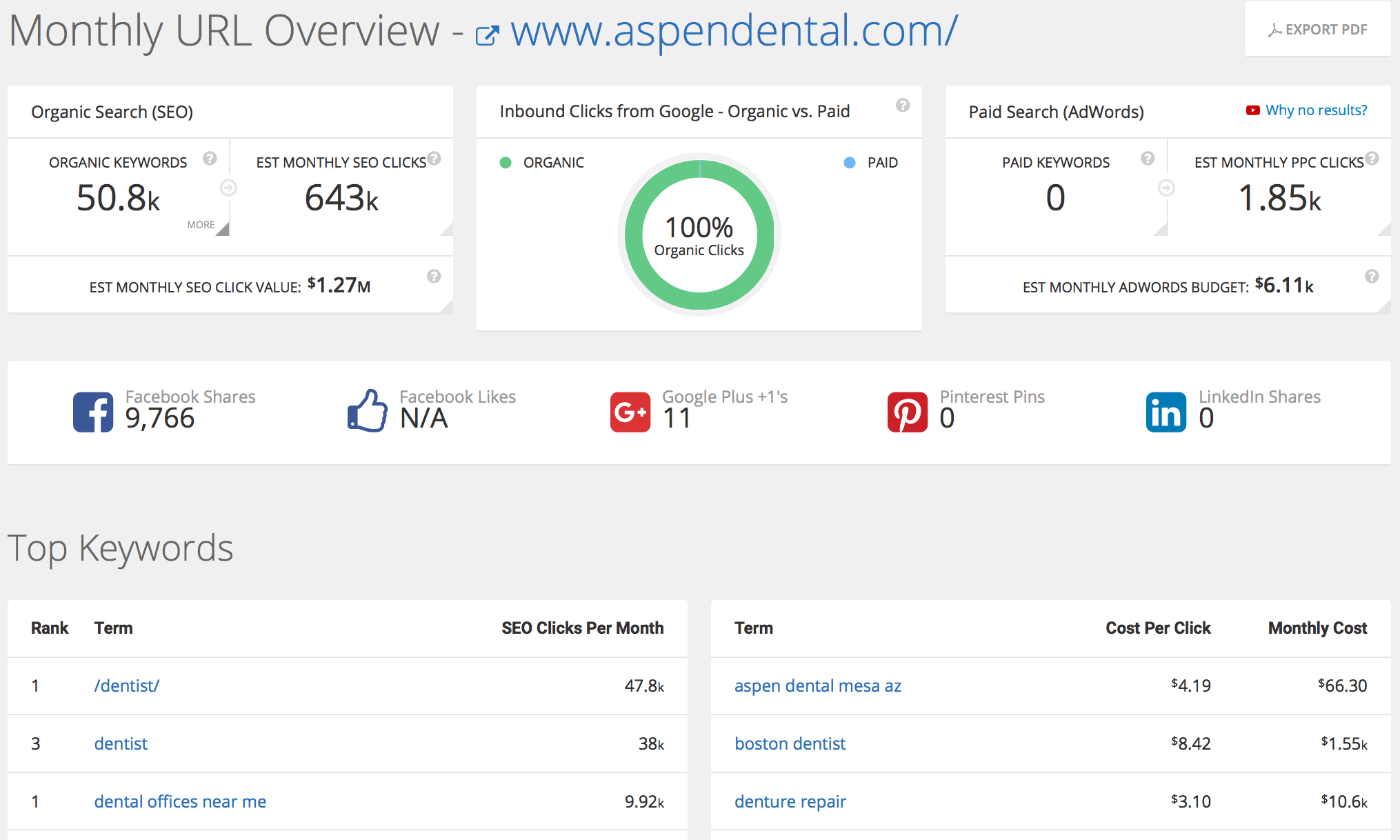Viewport: 1400px width, 840px height.
Task: Click the LinkedIn icon
Action: (1166, 412)
